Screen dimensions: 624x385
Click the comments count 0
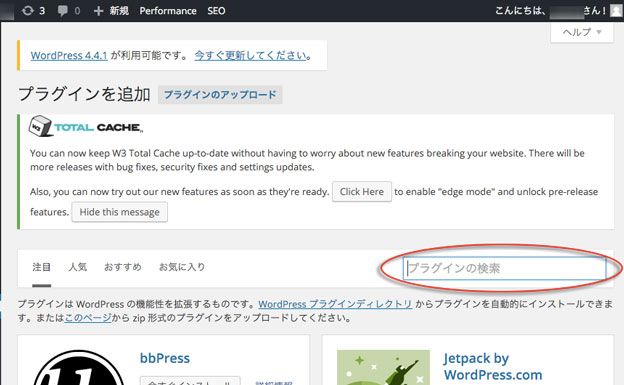(77, 11)
